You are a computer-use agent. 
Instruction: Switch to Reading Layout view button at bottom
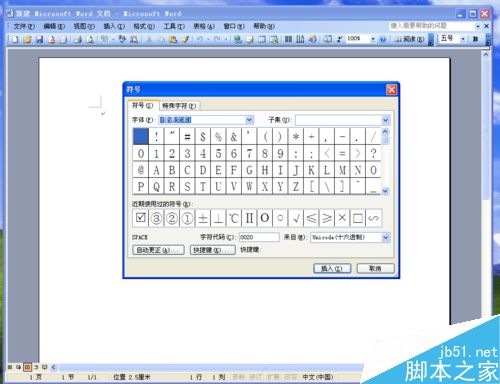click(45, 367)
